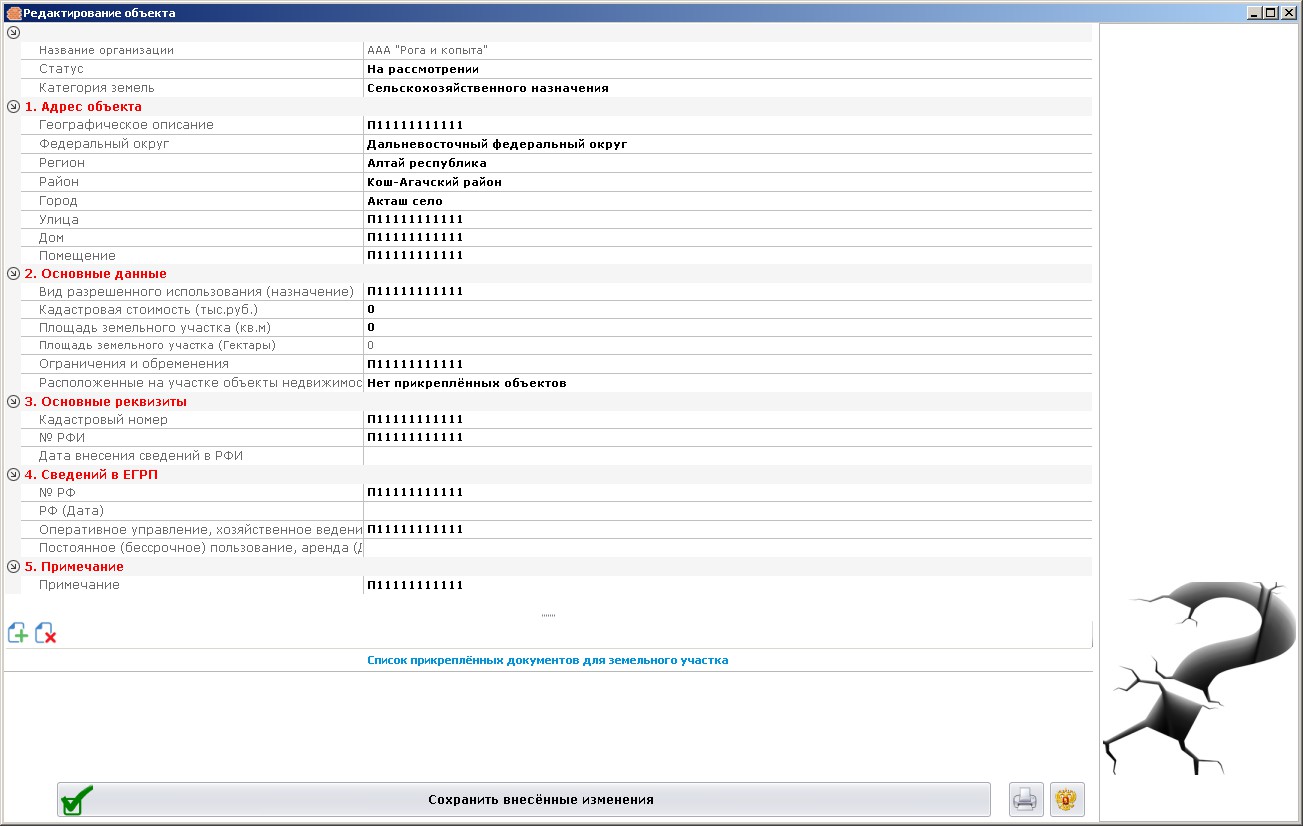This screenshot has height=826, width=1303.
Task: Edit the '№ РФИ' value
Action: click(x=728, y=437)
